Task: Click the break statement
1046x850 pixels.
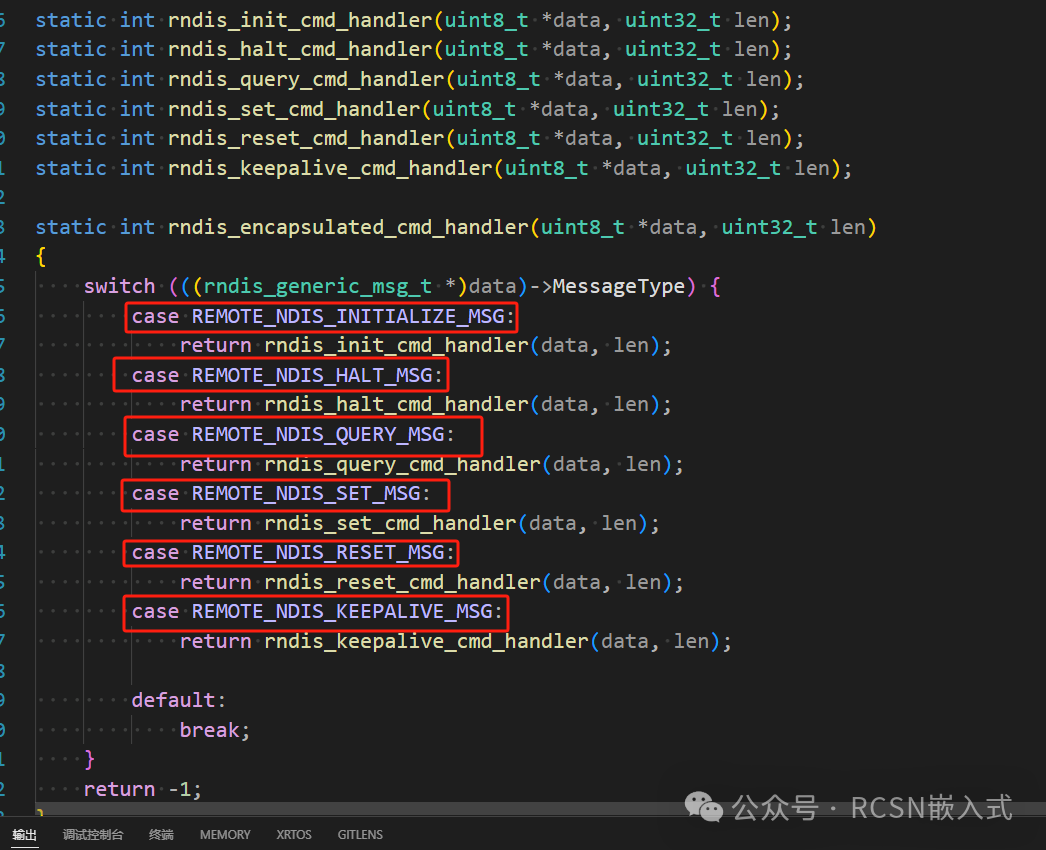Action: [214, 730]
